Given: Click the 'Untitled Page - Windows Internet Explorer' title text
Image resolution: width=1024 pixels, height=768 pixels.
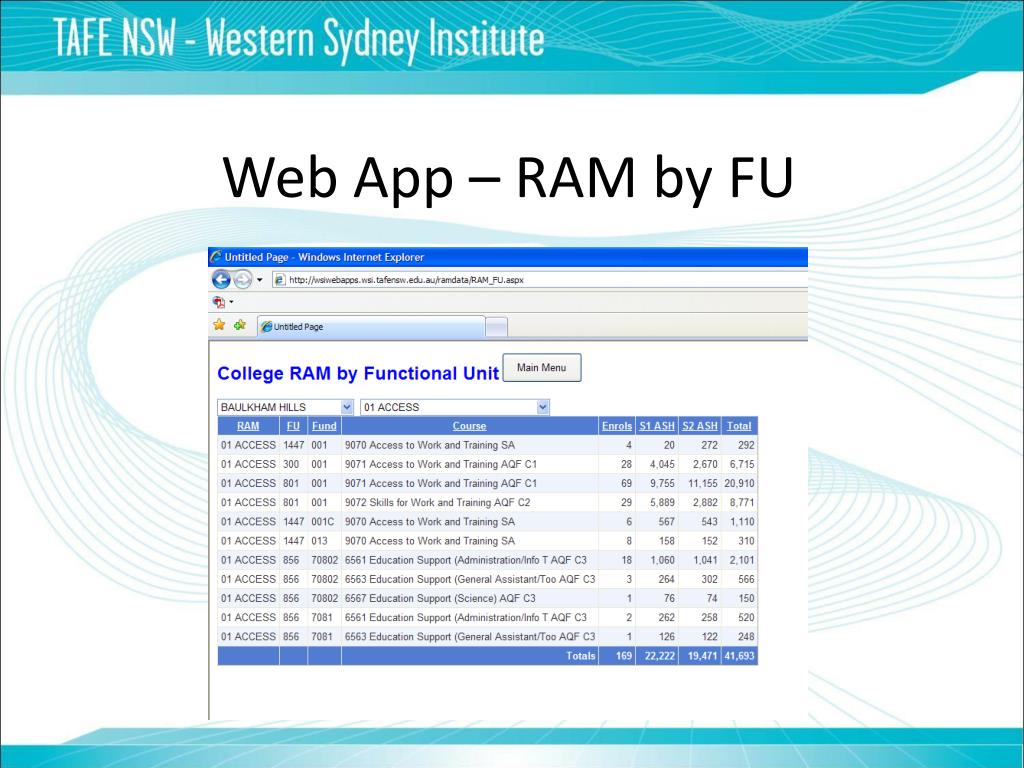Looking at the screenshot, I should (324, 257).
